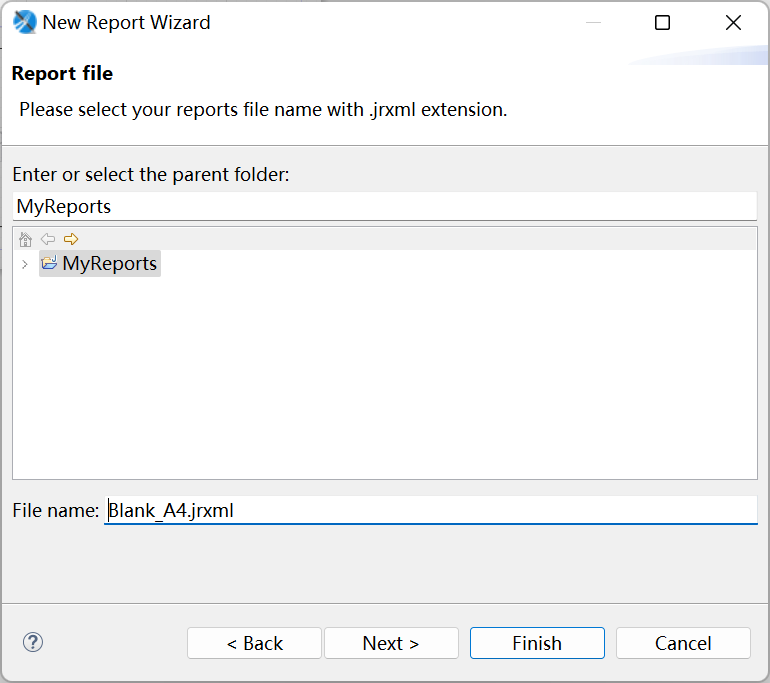Return to previous page with Back button
The image size is (770, 683).
[254, 643]
